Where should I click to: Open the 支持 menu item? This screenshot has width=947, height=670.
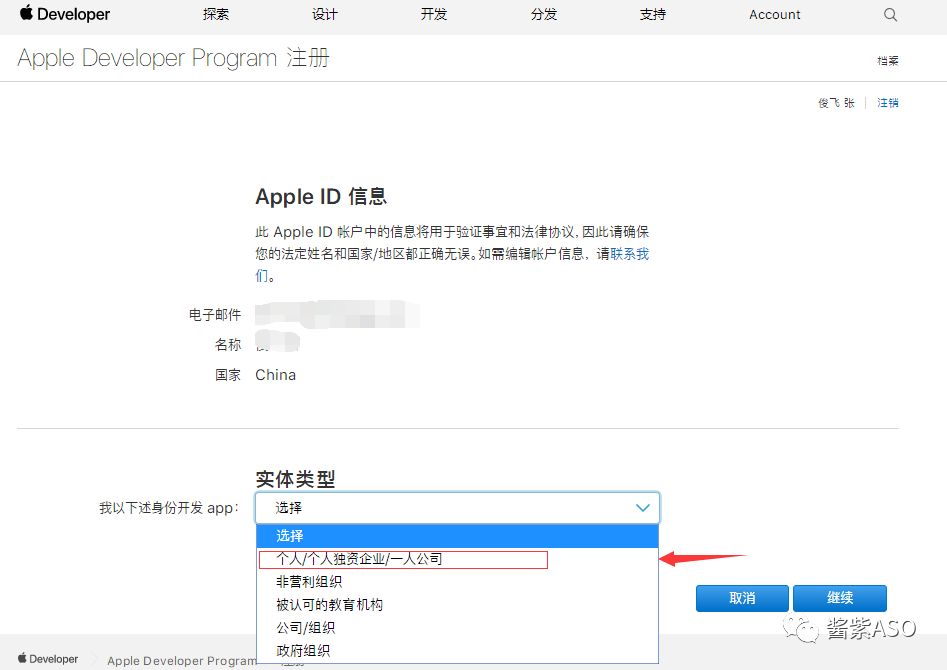[653, 14]
